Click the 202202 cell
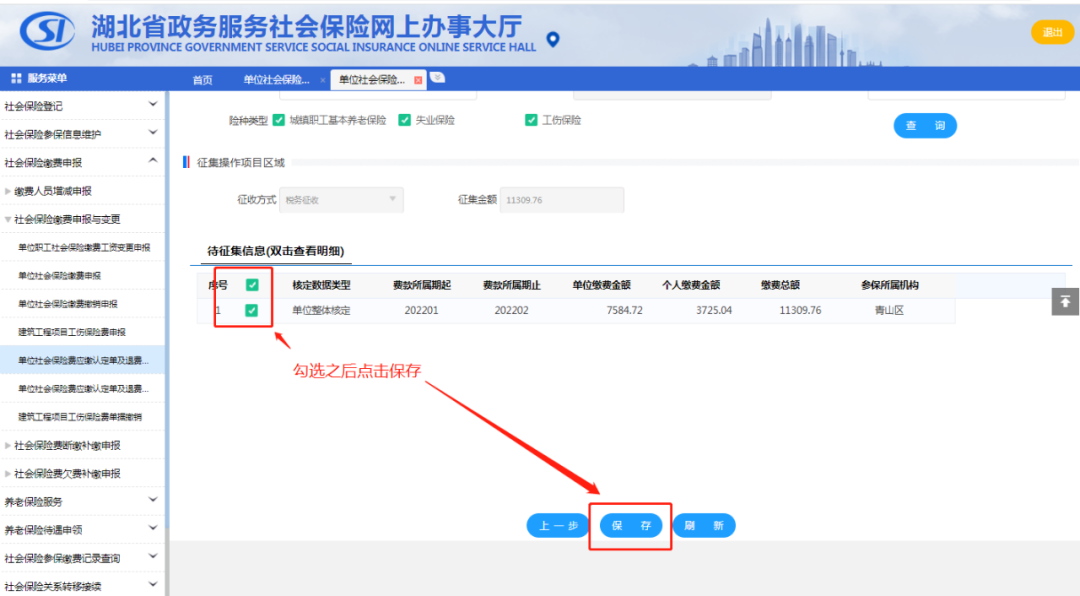Image resolution: width=1080 pixels, height=596 pixels. point(512,310)
